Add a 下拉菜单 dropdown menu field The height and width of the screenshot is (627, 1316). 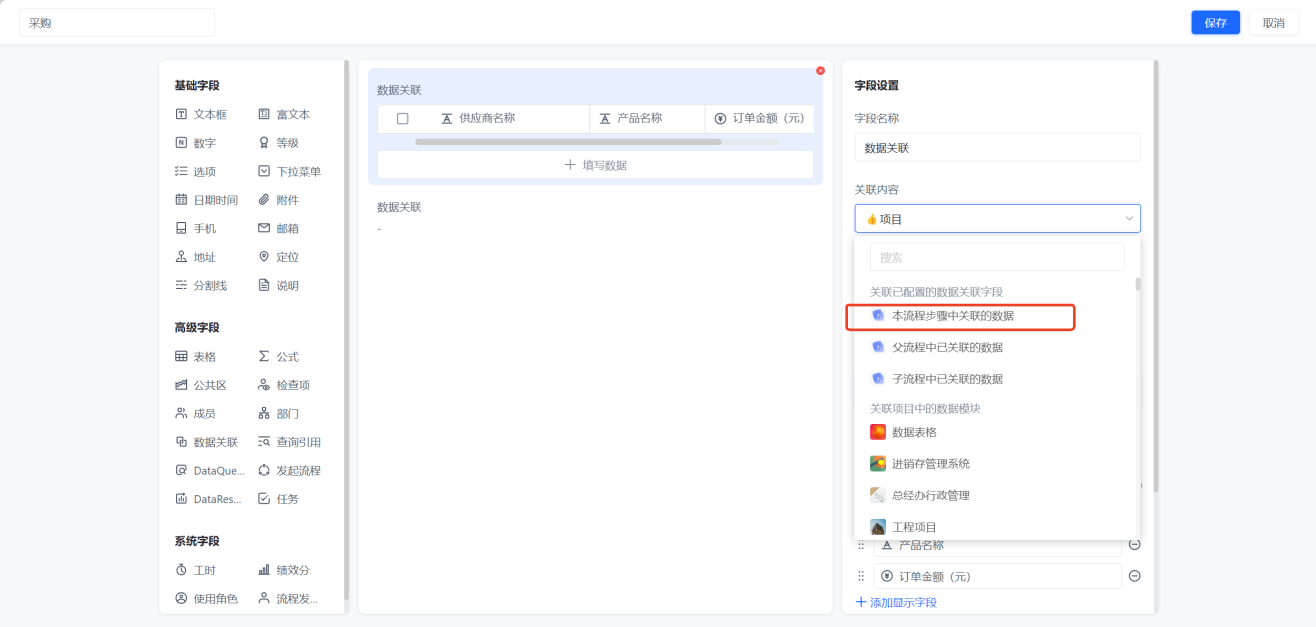point(290,172)
